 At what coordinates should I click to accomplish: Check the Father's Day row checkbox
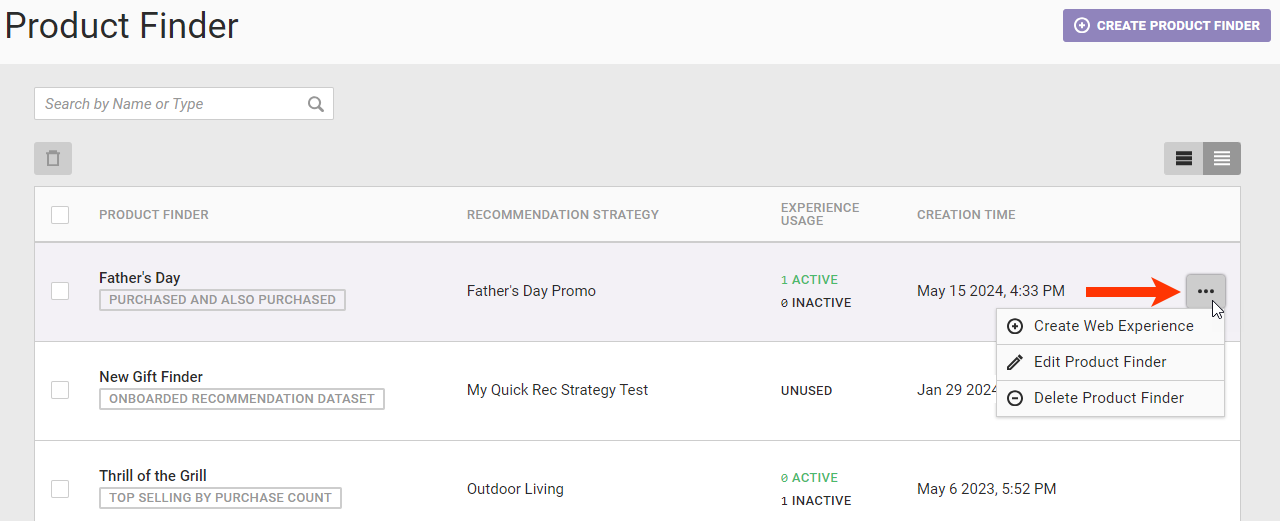click(60, 291)
